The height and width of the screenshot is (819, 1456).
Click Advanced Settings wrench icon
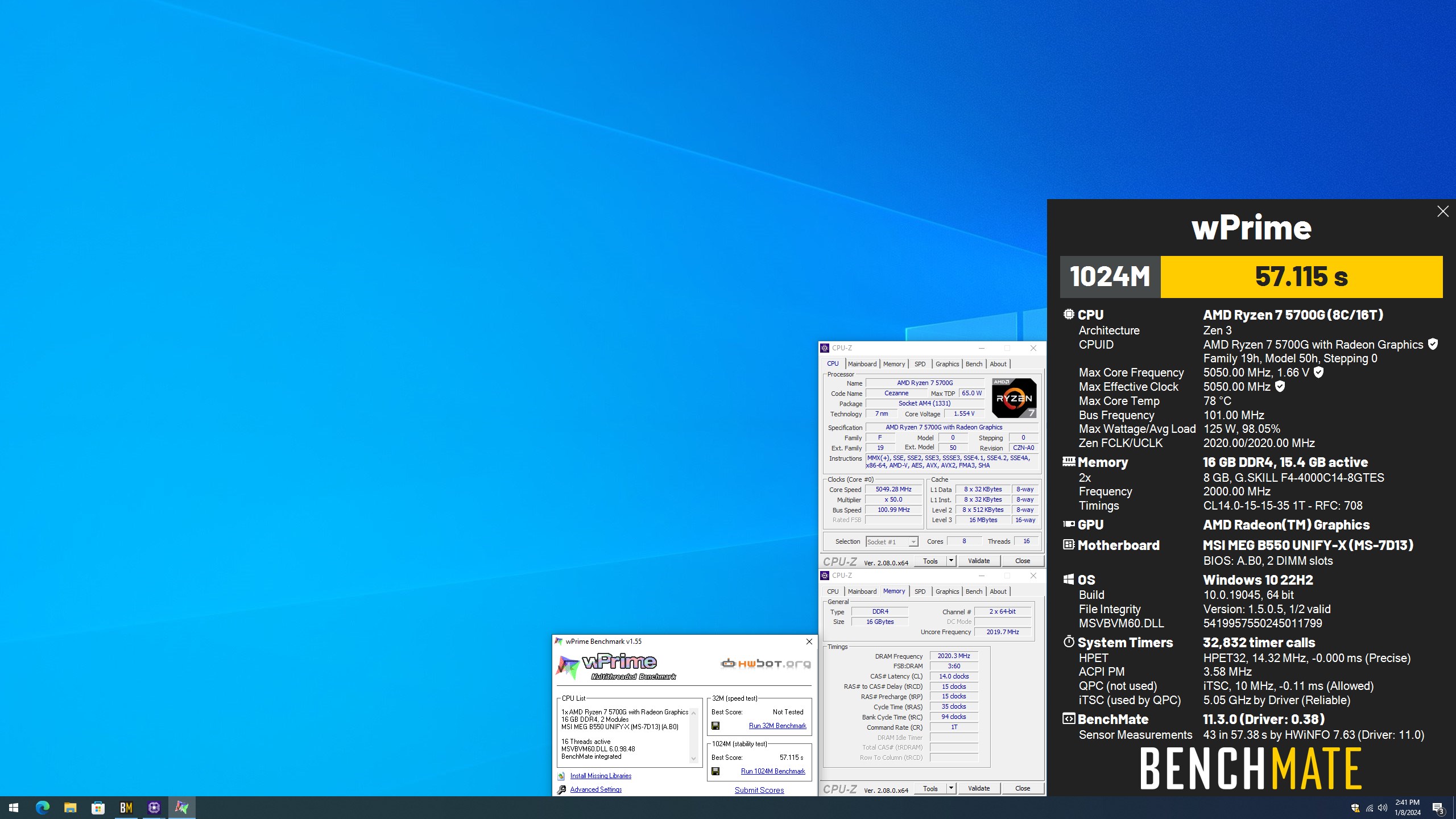click(561, 789)
